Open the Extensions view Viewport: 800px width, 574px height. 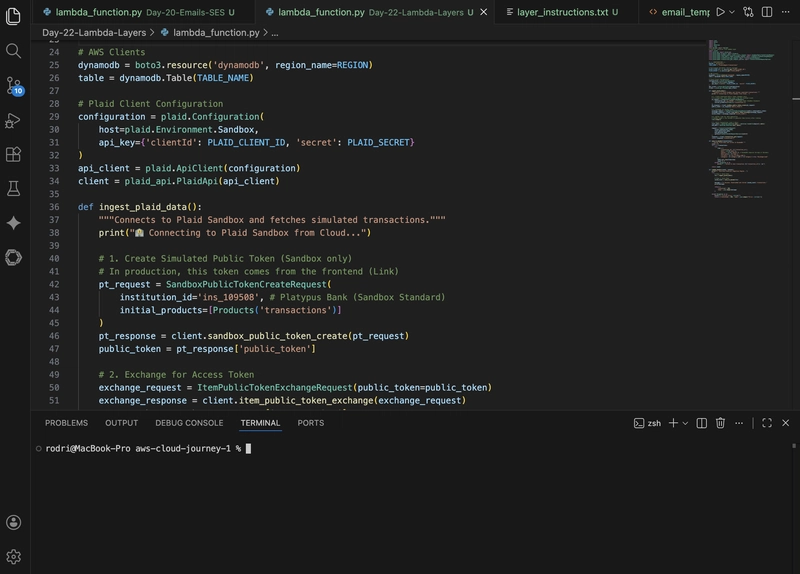tap(14, 154)
